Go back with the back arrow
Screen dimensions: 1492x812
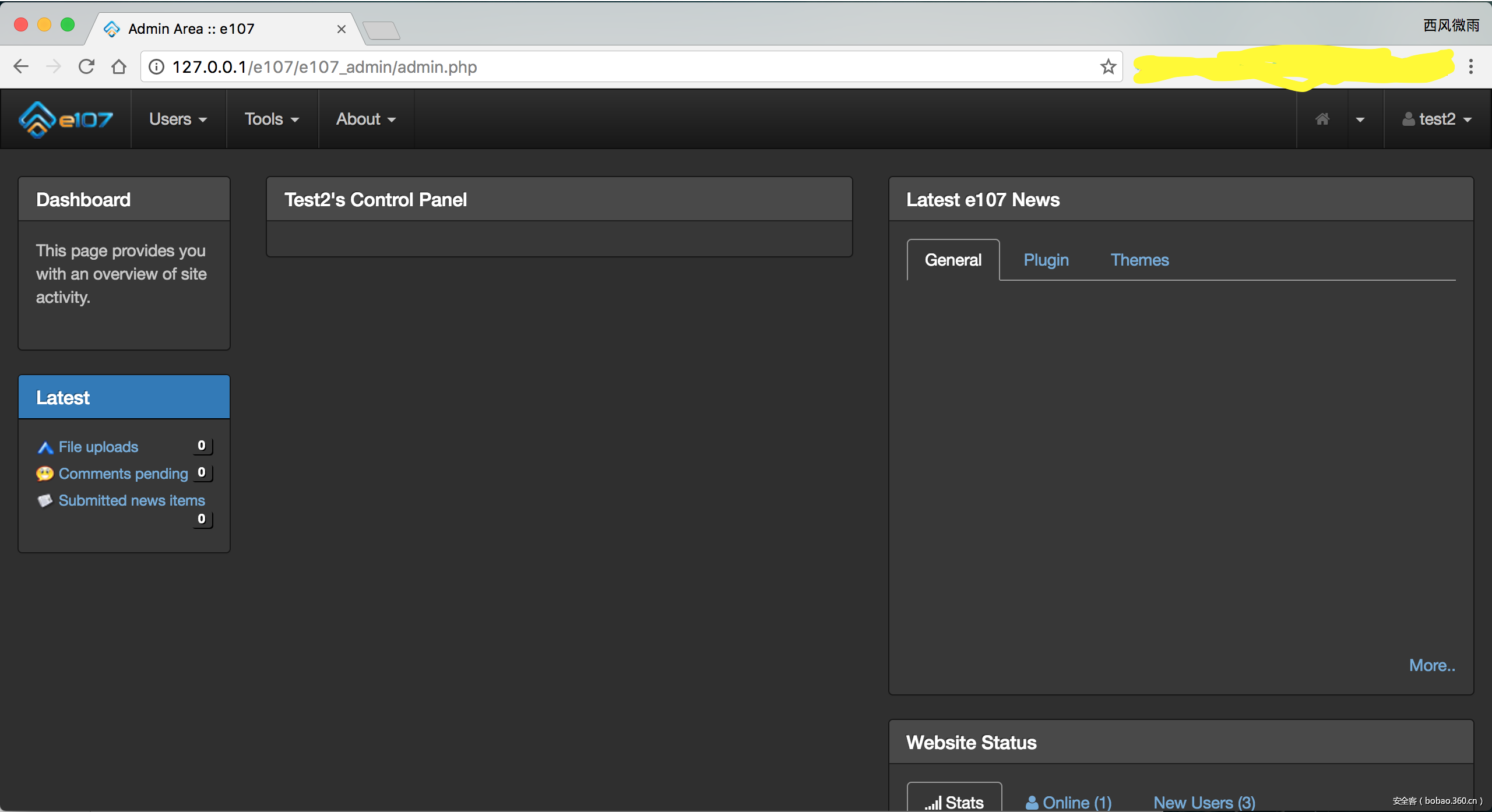tap(21, 67)
